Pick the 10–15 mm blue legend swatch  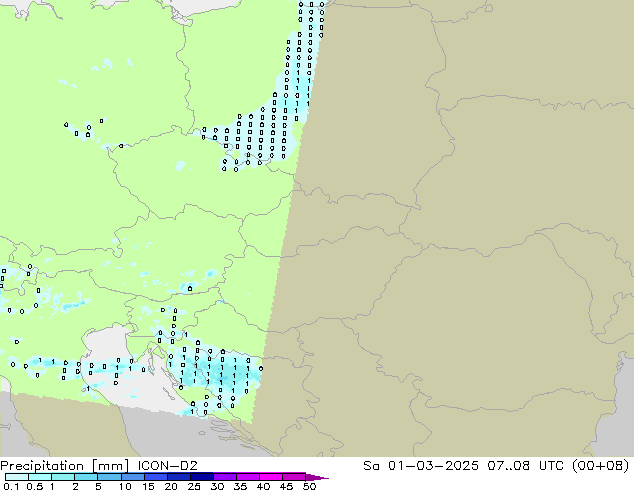tap(132, 477)
